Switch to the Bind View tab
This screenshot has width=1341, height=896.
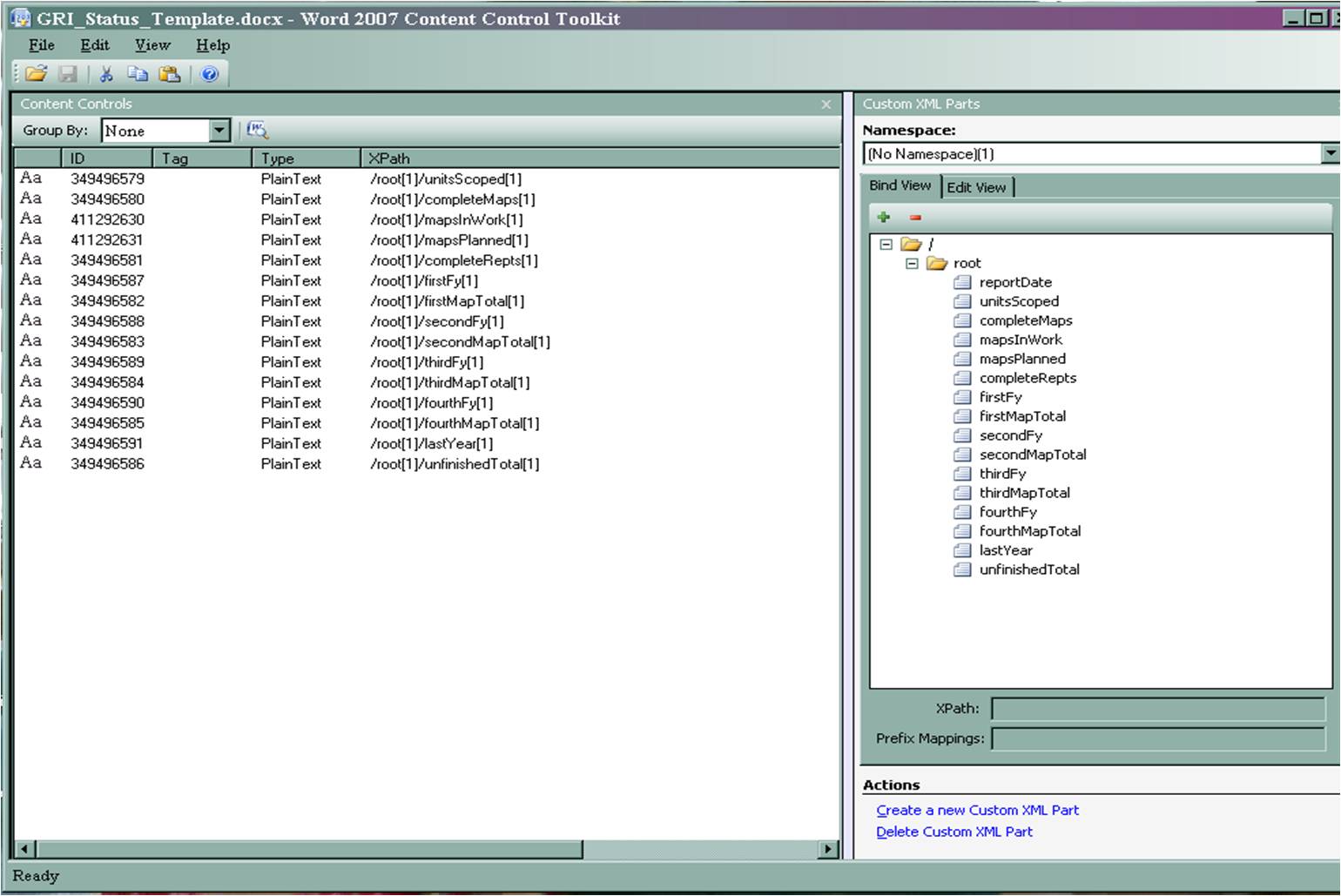point(900,185)
